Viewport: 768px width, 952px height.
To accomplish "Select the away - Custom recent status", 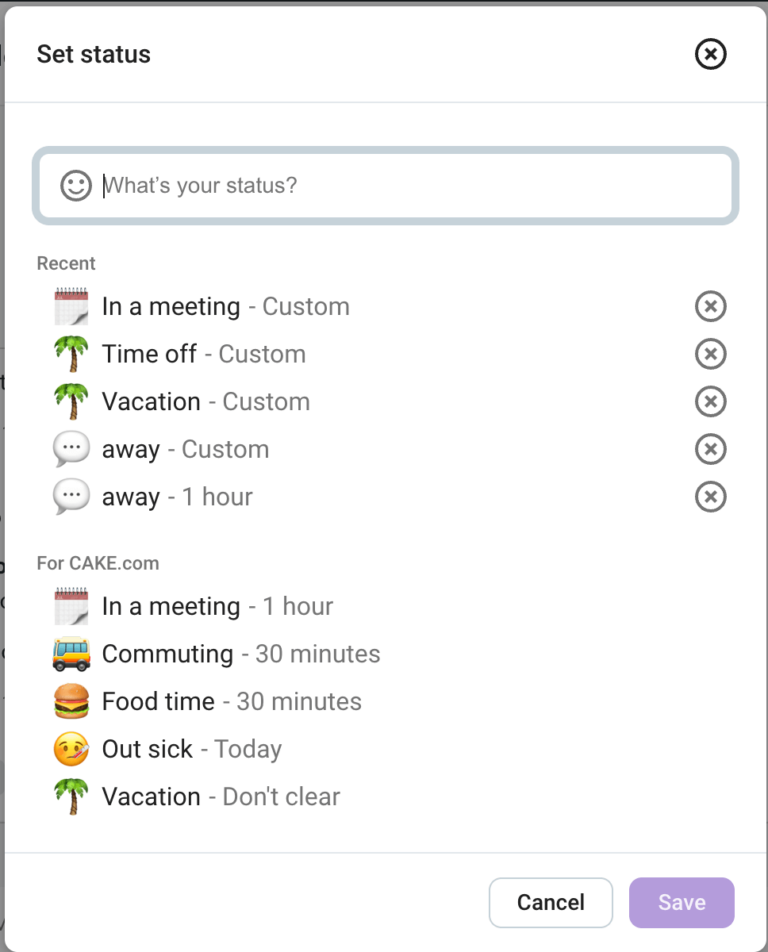I will pyautogui.click(x=185, y=449).
